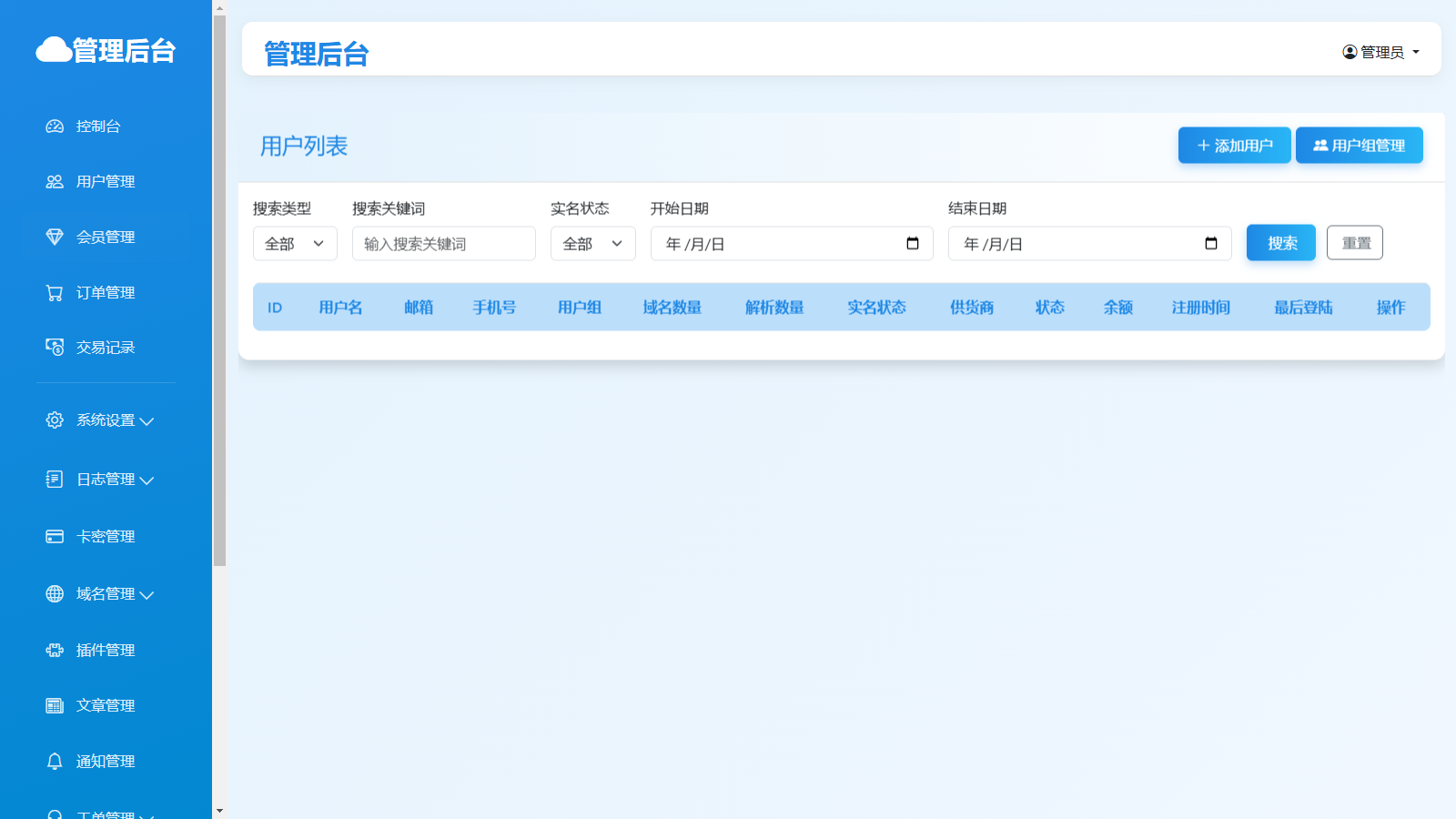Click the shopping cart icon beside 订单管理
The width and height of the screenshot is (1456, 819).
(55, 293)
